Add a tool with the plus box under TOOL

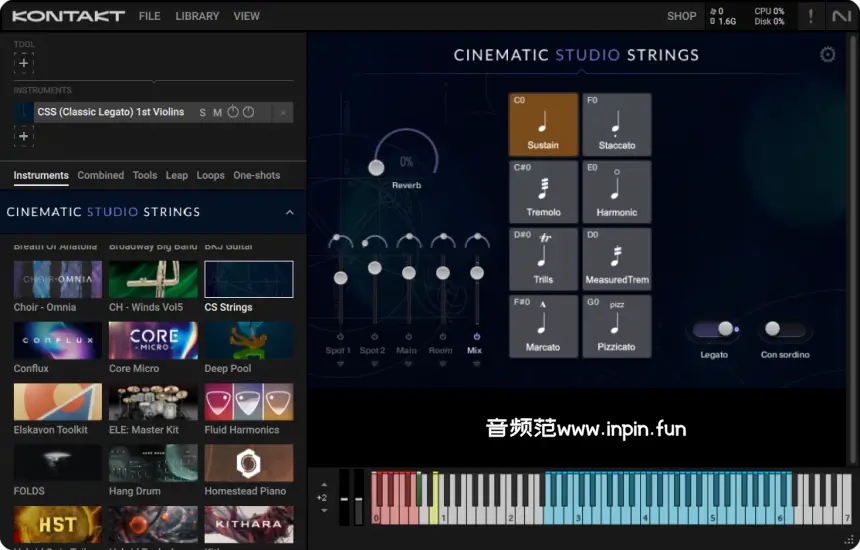pyautogui.click(x=24, y=63)
